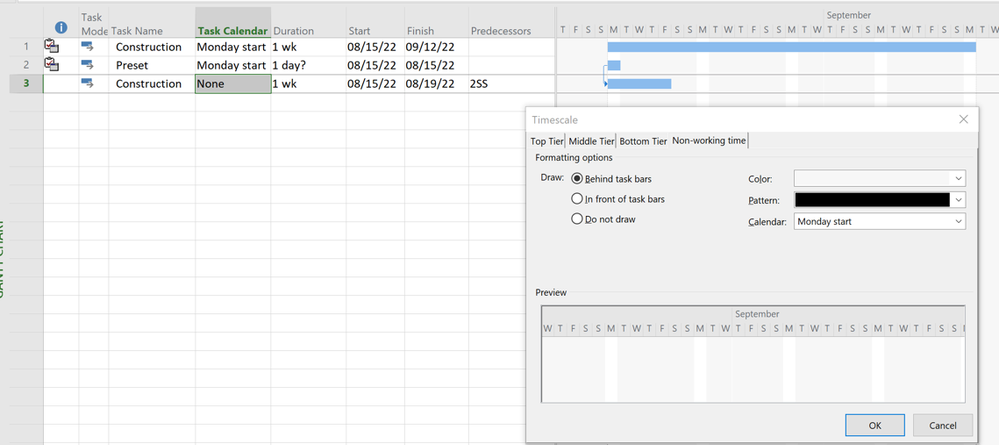Select row number 3 header

pyautogui.click(x=26, y=84)
